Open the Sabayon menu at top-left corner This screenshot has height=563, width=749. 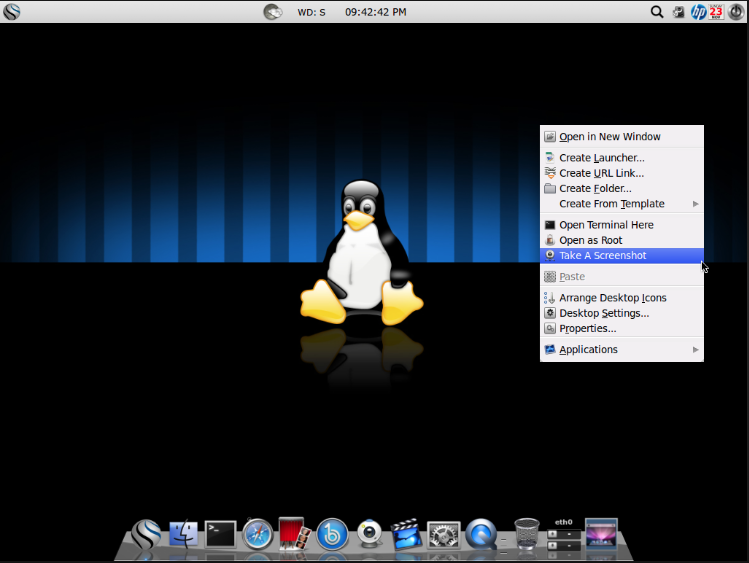point(13,12)
